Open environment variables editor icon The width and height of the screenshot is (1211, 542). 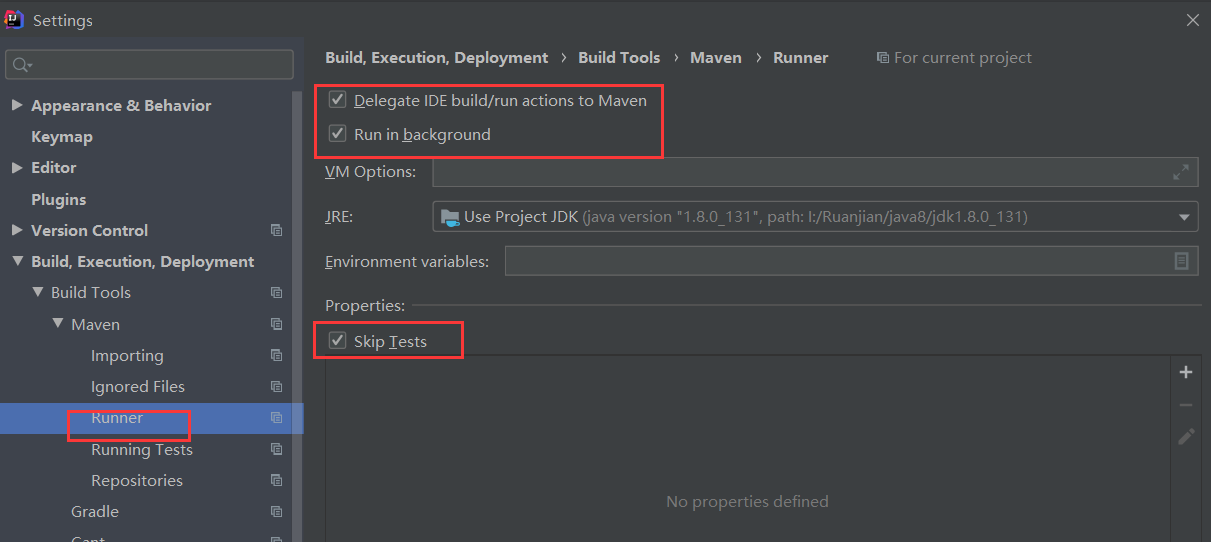point(1181,261)
